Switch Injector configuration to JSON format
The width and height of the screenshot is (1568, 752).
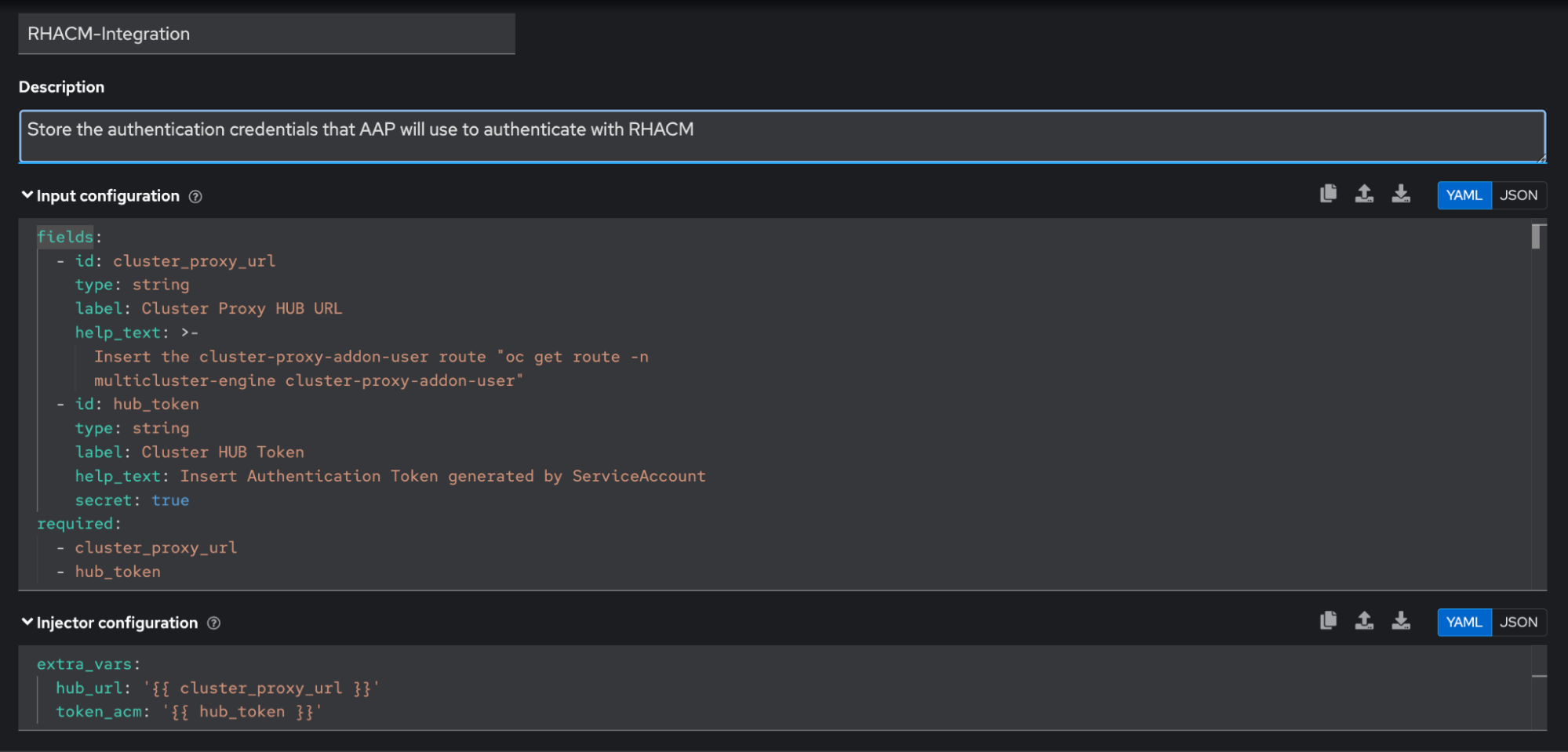pos(1518,623)
